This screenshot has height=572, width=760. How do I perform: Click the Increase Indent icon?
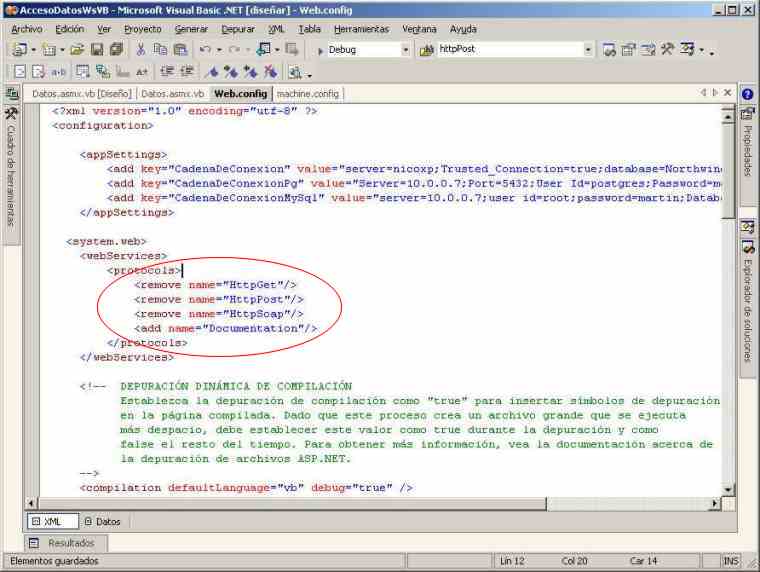click(x=187, y=72)
